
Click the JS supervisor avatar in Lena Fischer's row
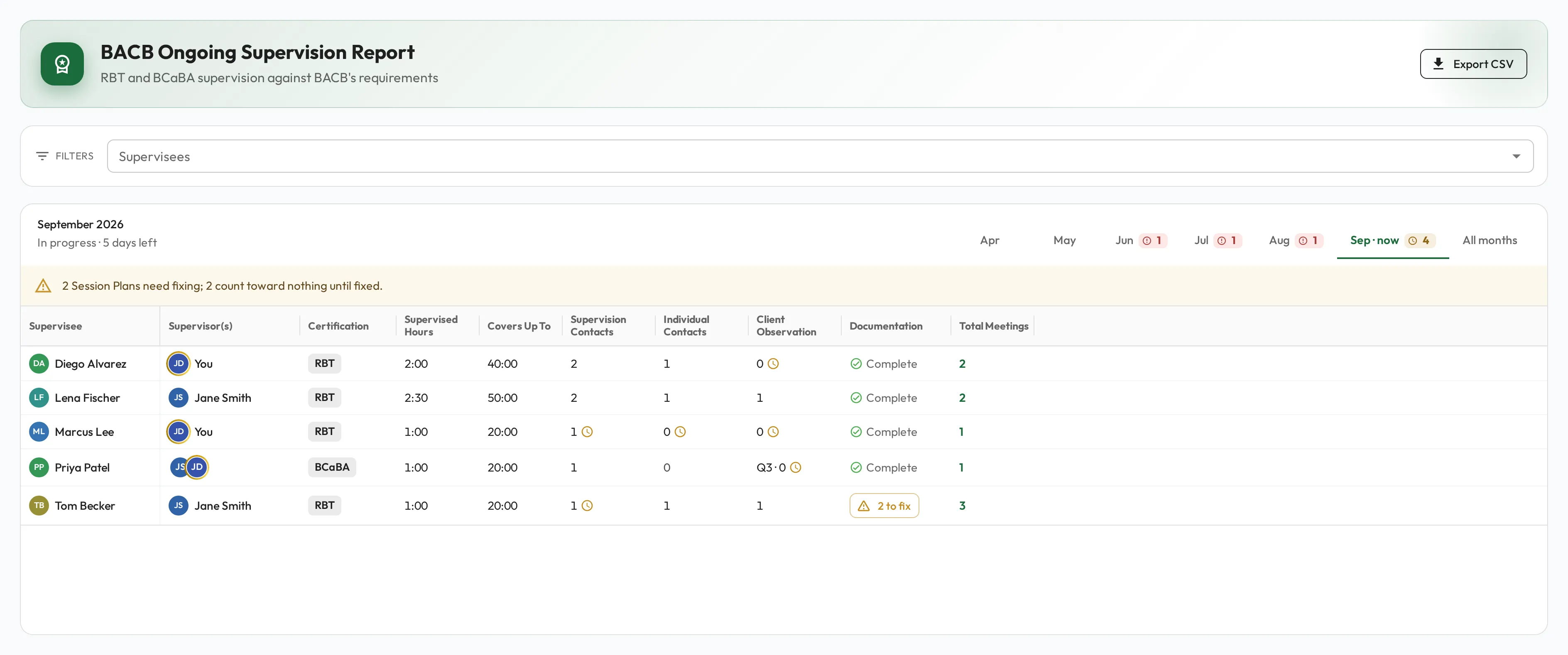click(x=178, y=398)
